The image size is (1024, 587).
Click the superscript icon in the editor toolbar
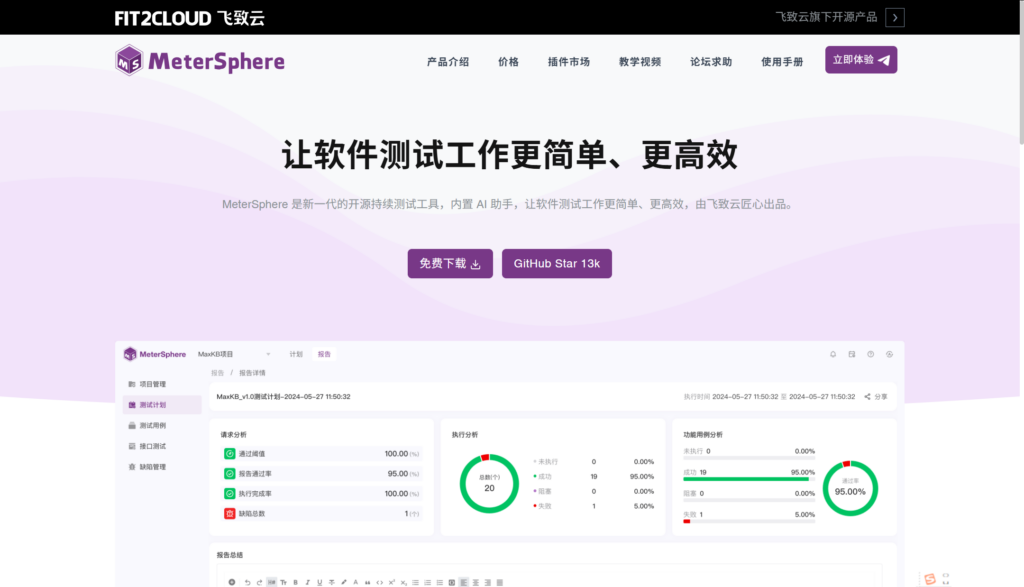pyautogui.click(x=392, y=582)
